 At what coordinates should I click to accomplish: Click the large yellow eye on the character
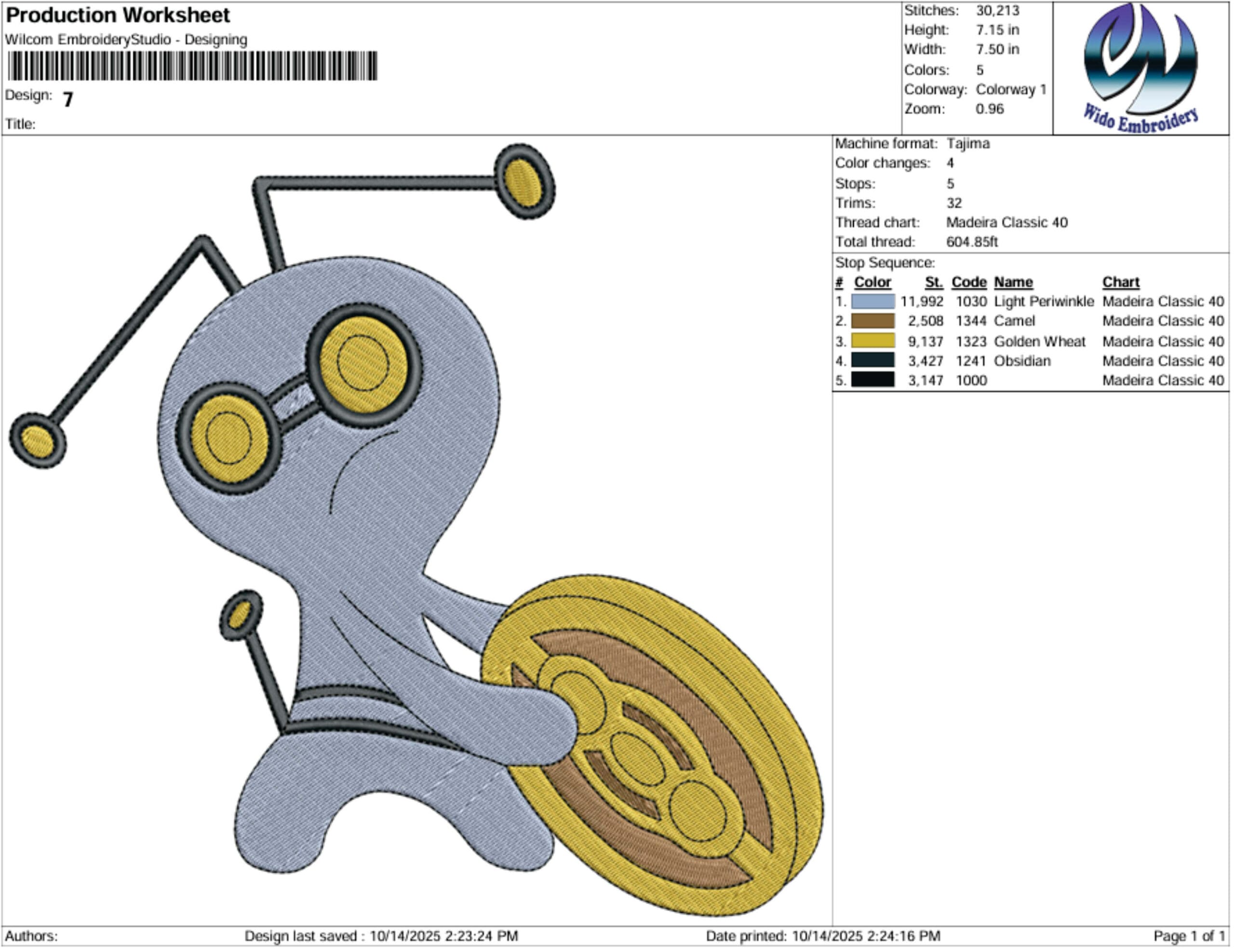point(363,363)
